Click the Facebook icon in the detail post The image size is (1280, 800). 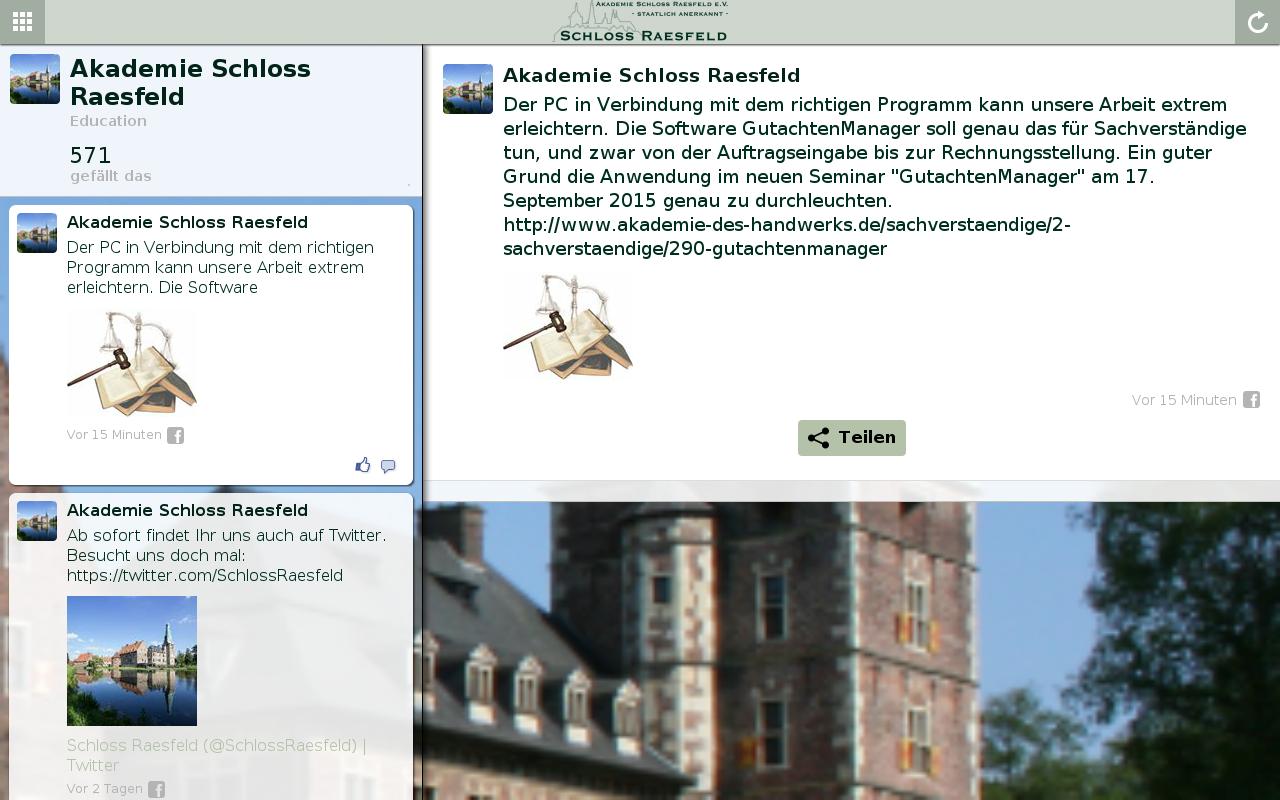[1251, 400]
